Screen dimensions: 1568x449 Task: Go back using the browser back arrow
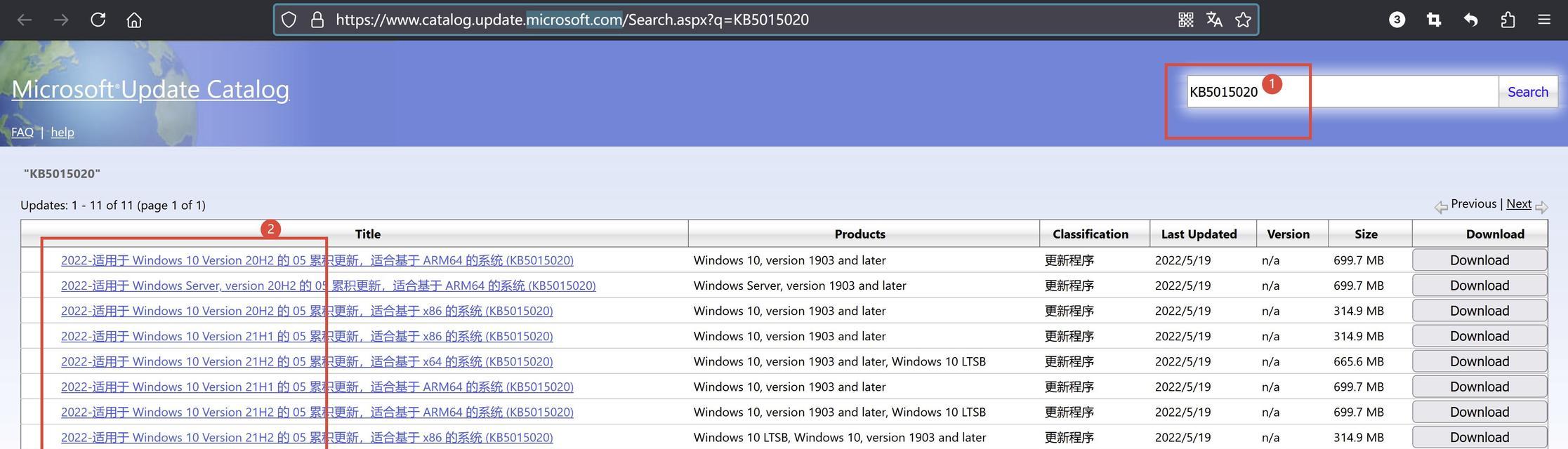pyautogui.click(x=25, y=20)
